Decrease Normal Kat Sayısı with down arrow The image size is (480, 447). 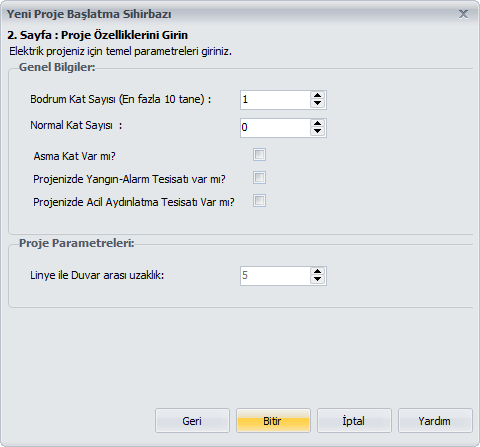tap(317, 132)
